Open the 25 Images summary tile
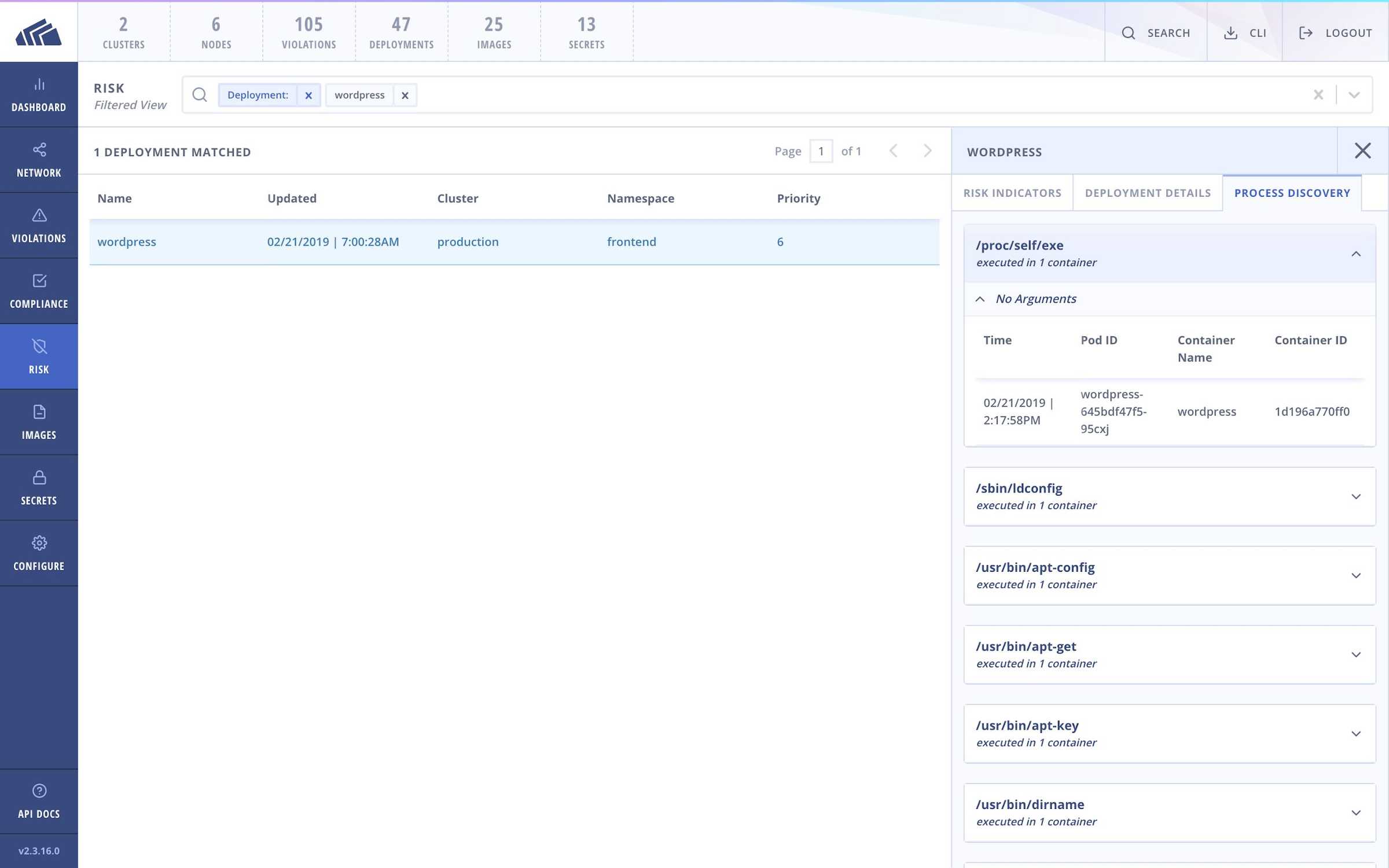Image resolution: width=1389 pixels, height=868 pixels. pos(494,32)
